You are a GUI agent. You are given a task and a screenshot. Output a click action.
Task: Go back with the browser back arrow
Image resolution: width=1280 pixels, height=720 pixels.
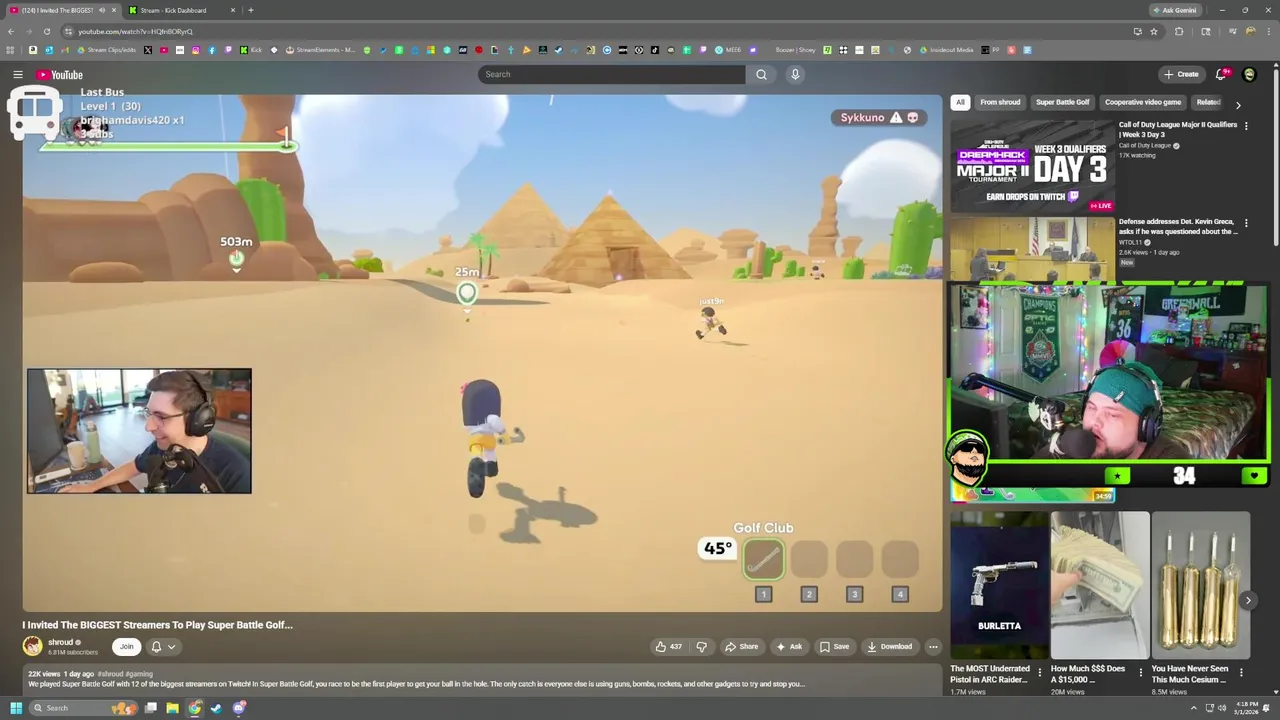(10, 31)
